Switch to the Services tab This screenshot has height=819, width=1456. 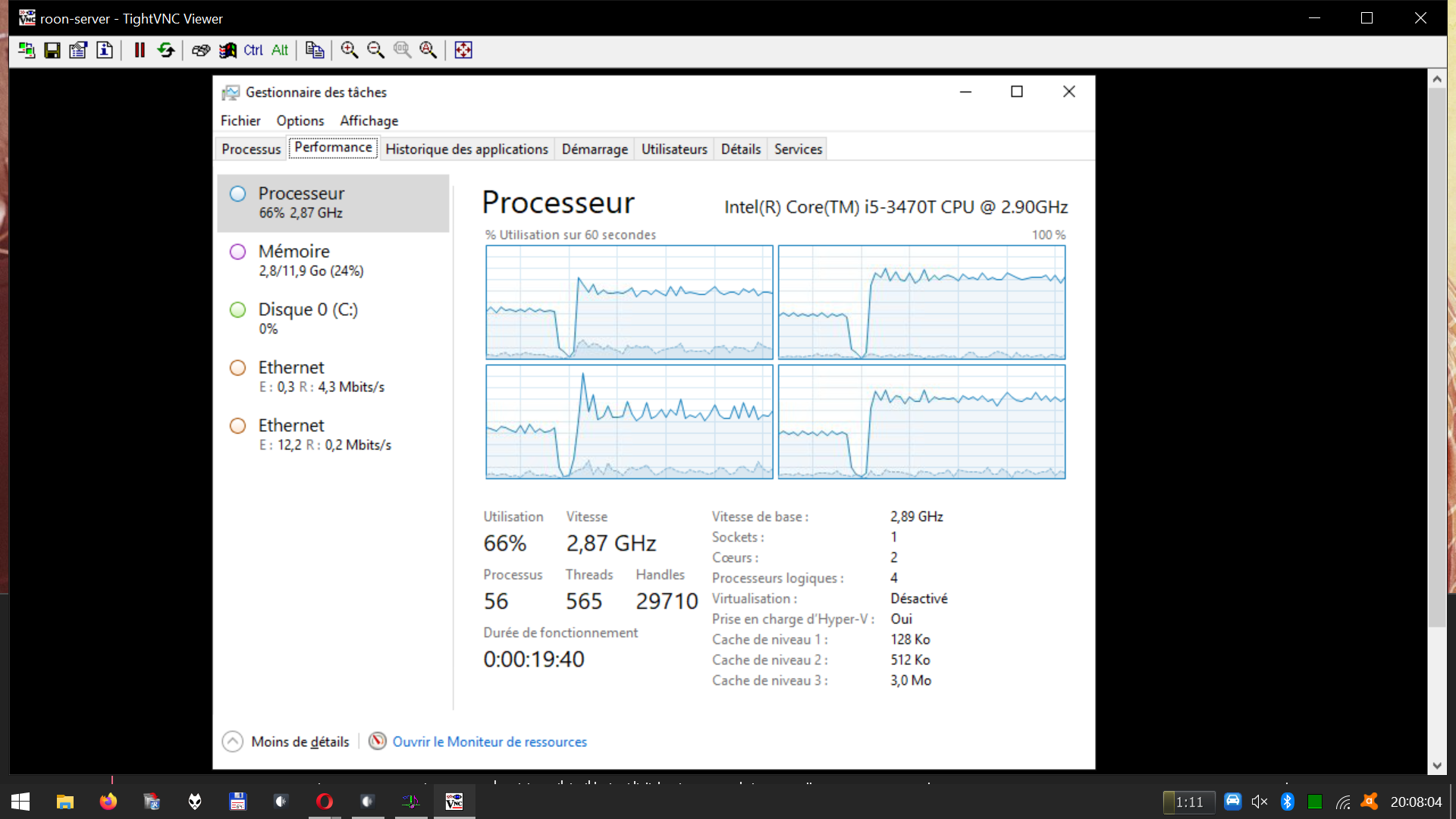click(798, 149)
